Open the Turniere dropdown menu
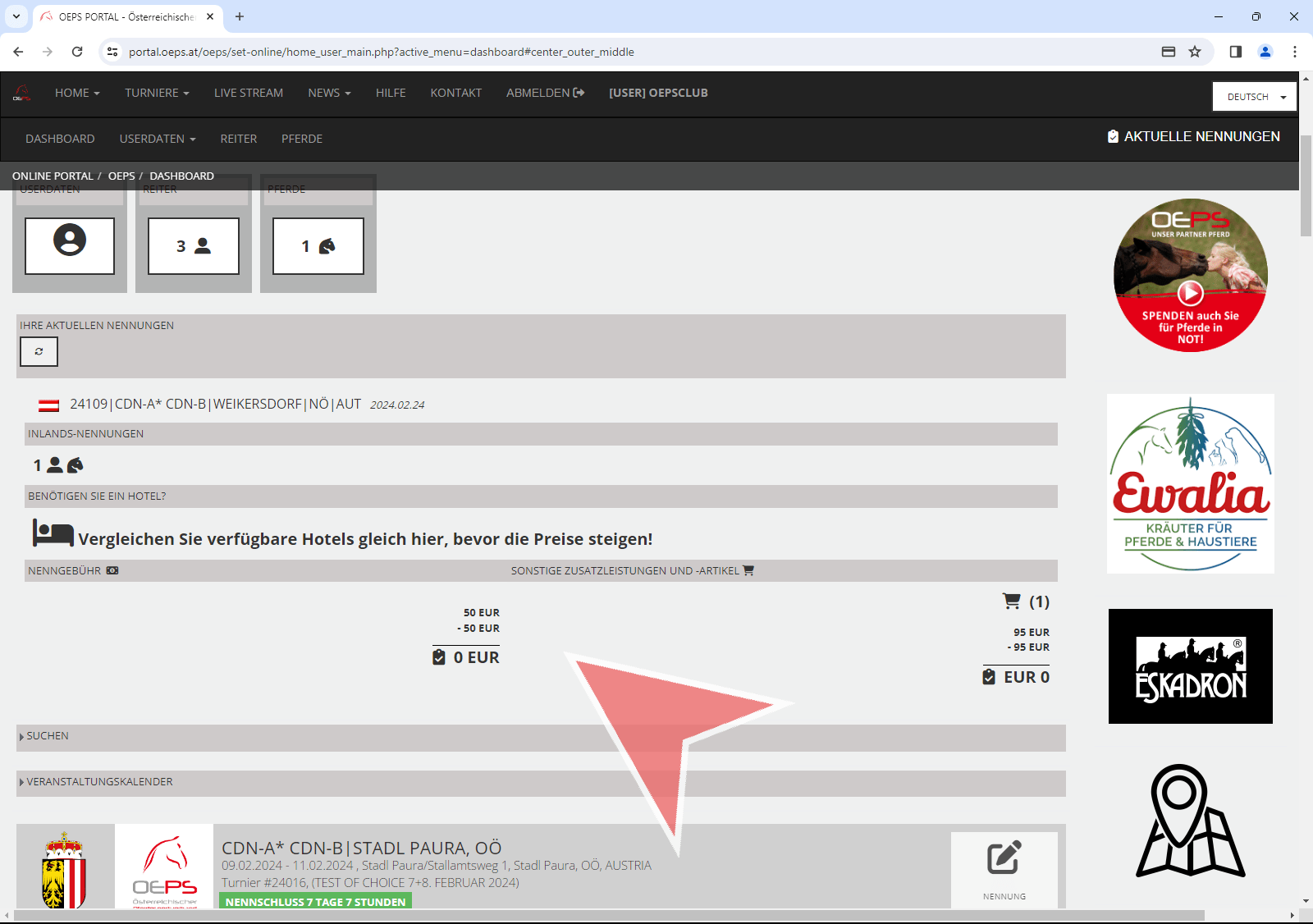Screen dimensions: 1313x924 [157, 93]
